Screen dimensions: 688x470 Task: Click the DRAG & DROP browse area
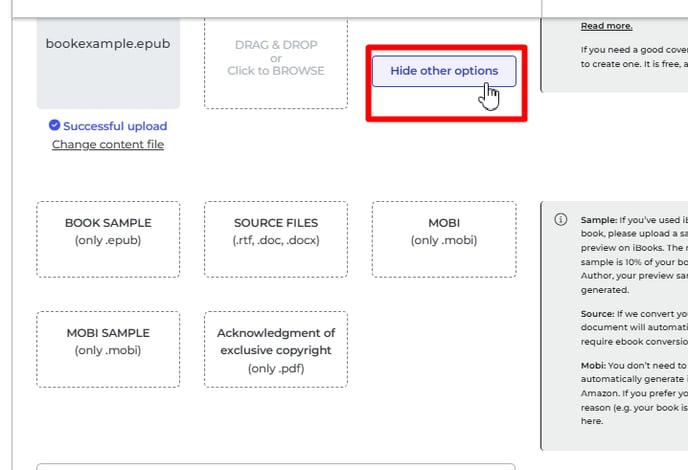276,63
